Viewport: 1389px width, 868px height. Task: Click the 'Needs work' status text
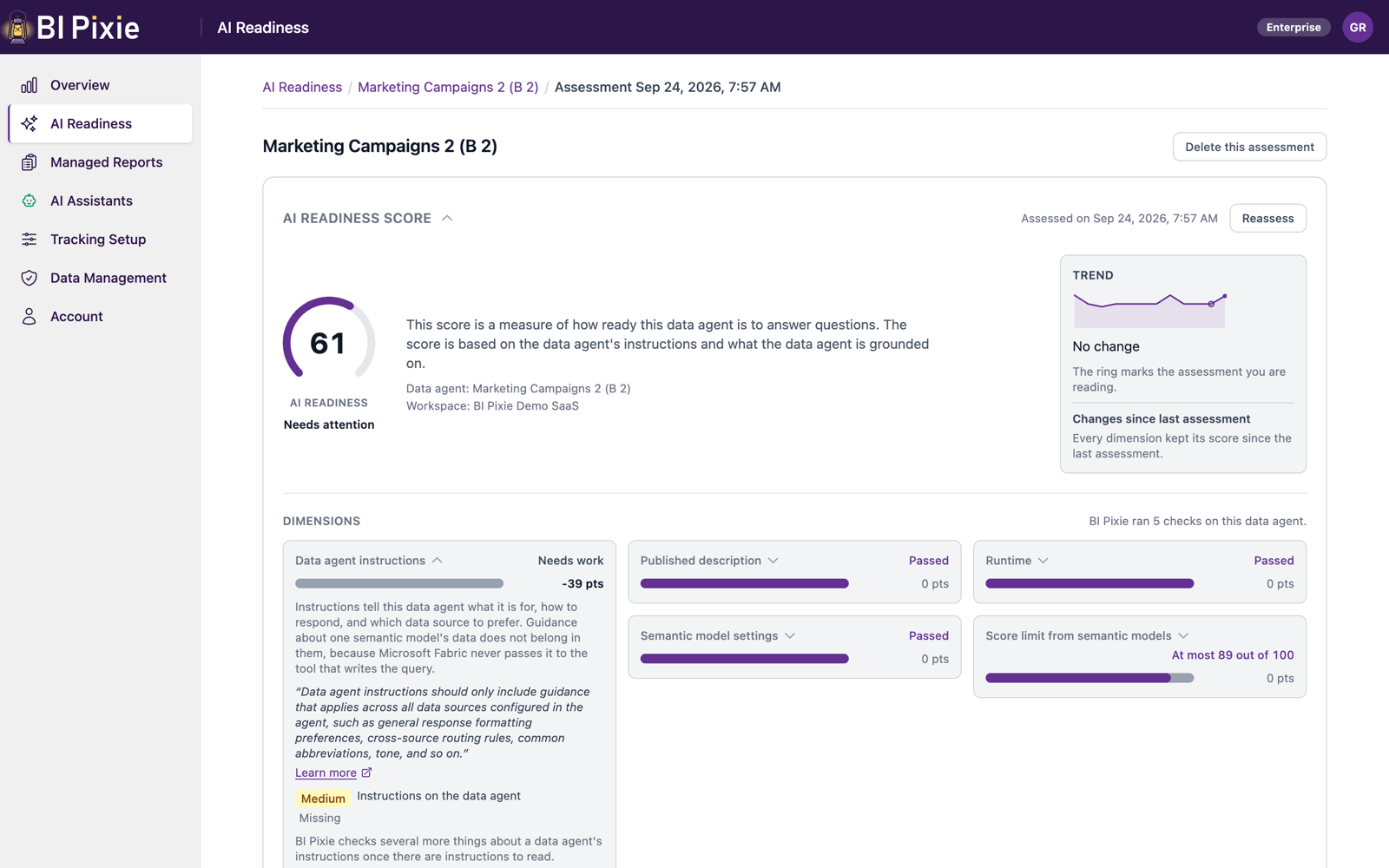(x=570, y=561)
